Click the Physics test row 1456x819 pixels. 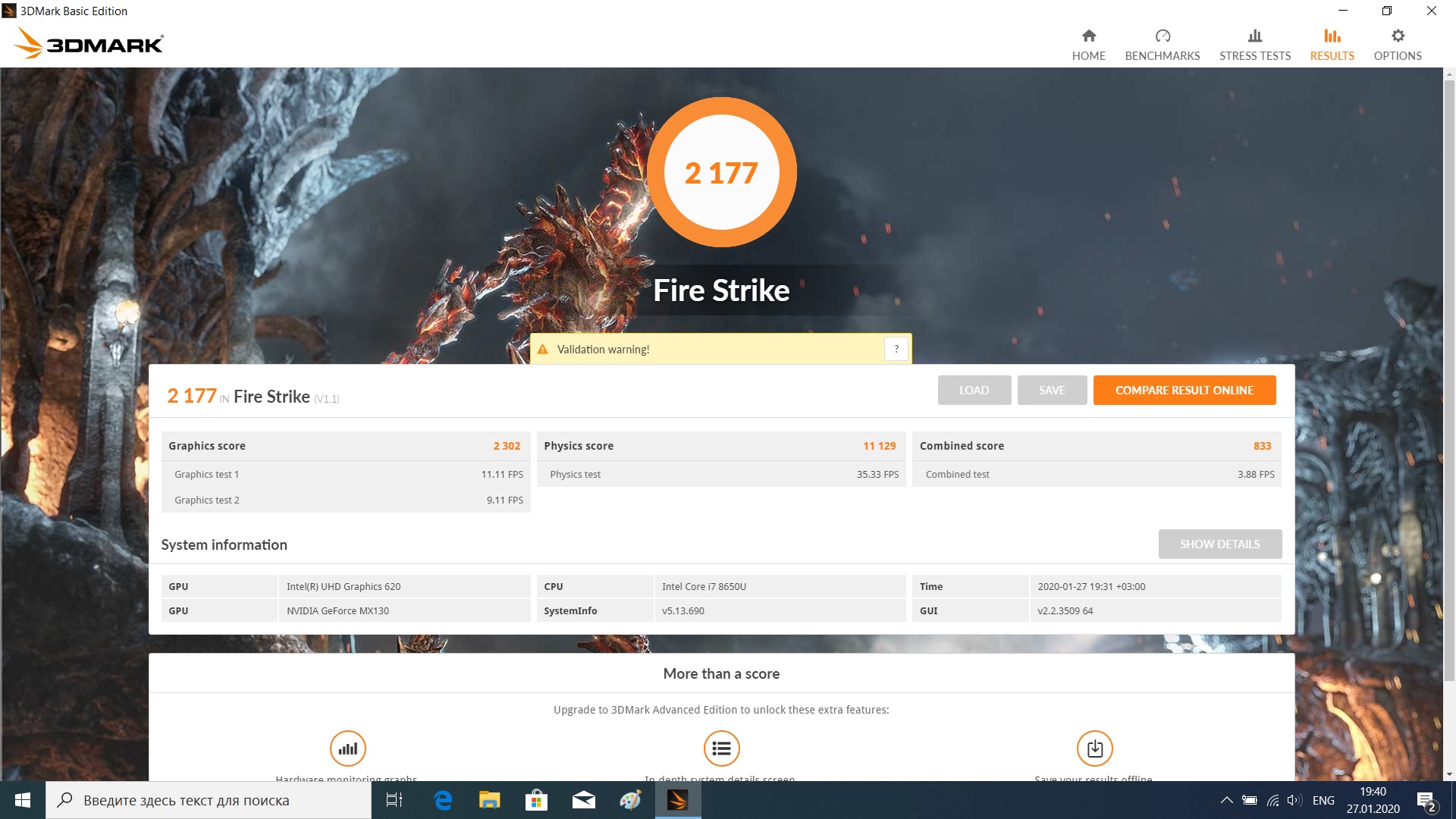pos(721,474)
